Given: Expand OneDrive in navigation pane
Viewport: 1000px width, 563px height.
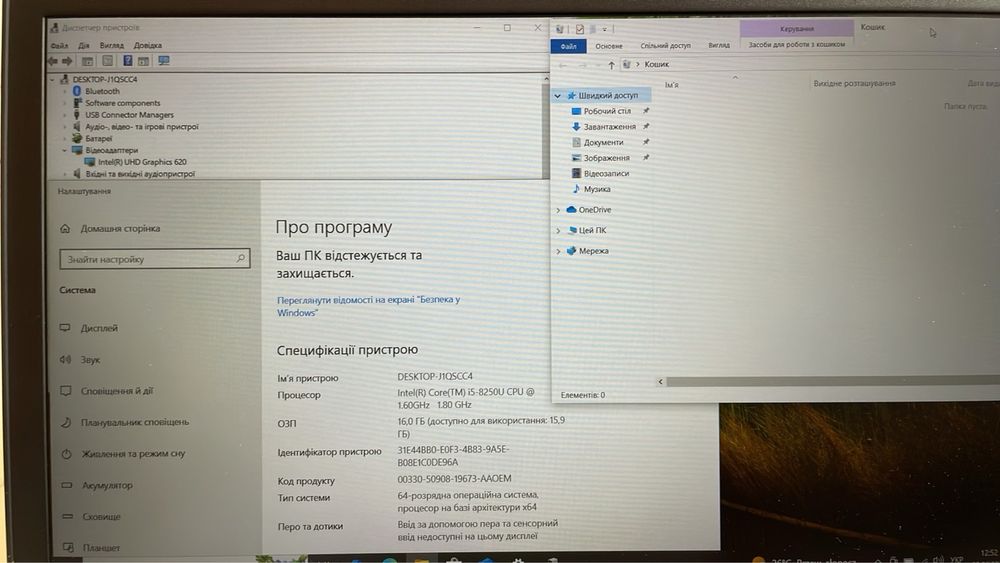Looking at the screenshot, I should coord(558,210).
